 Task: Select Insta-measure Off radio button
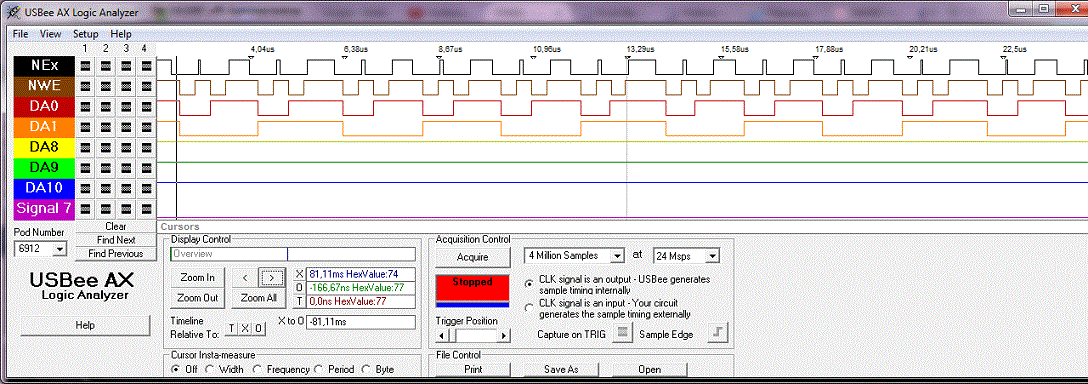[x=176, y=369]
